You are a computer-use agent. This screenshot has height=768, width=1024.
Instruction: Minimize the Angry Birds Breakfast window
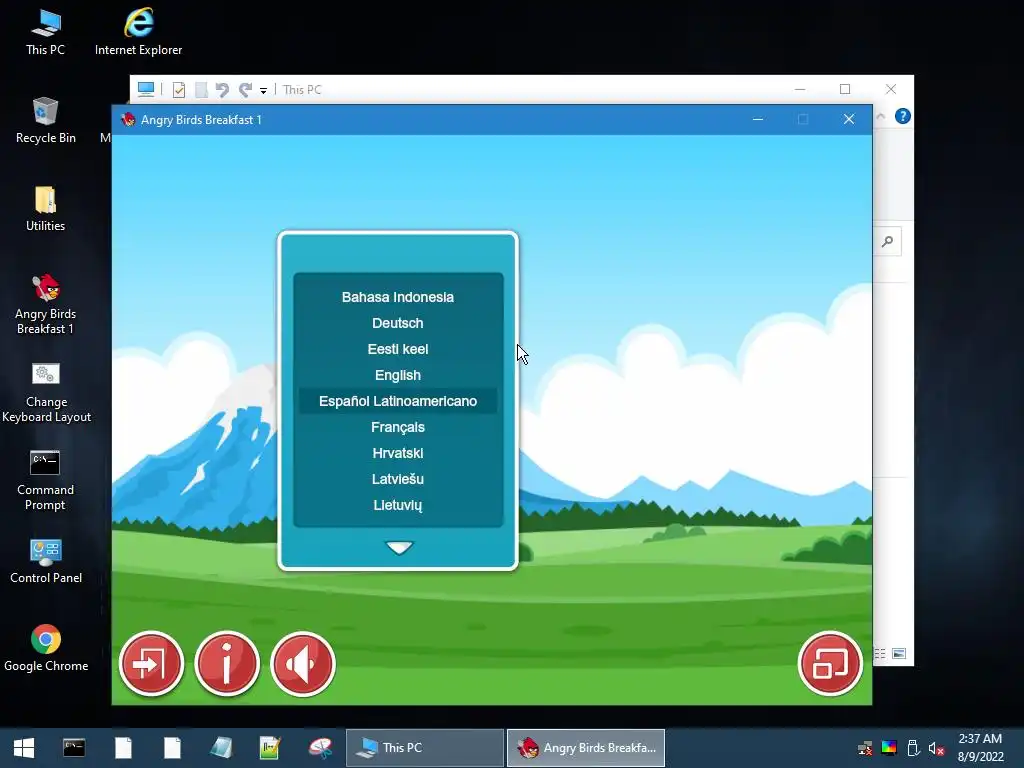758,120
